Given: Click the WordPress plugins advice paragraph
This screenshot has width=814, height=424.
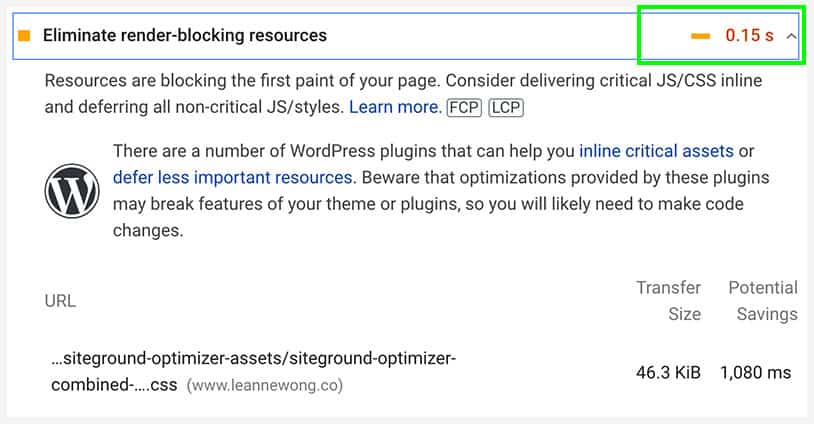Looking at the screenshot, I should [x=441, y=190].
